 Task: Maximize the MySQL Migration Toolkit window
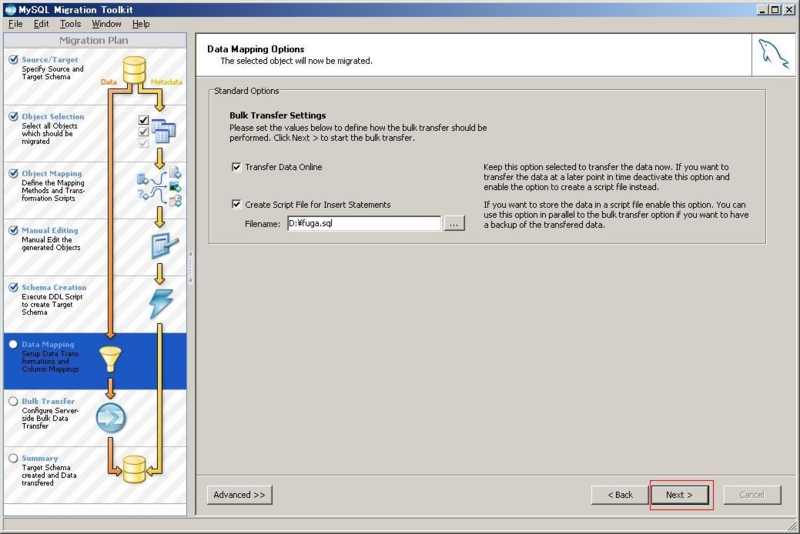coord(775,10)
